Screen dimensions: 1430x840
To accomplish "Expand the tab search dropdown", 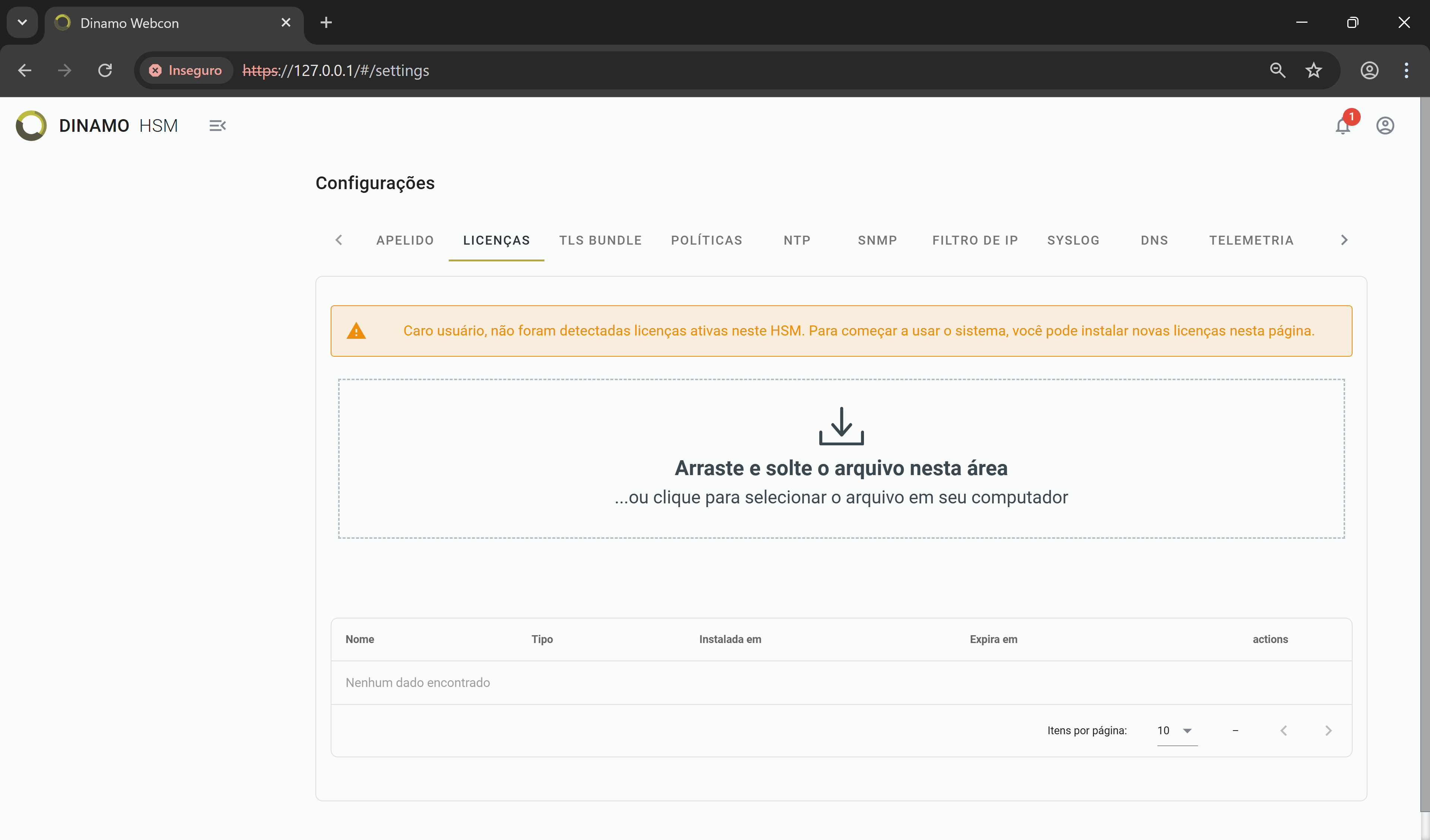I will [22, 23].
